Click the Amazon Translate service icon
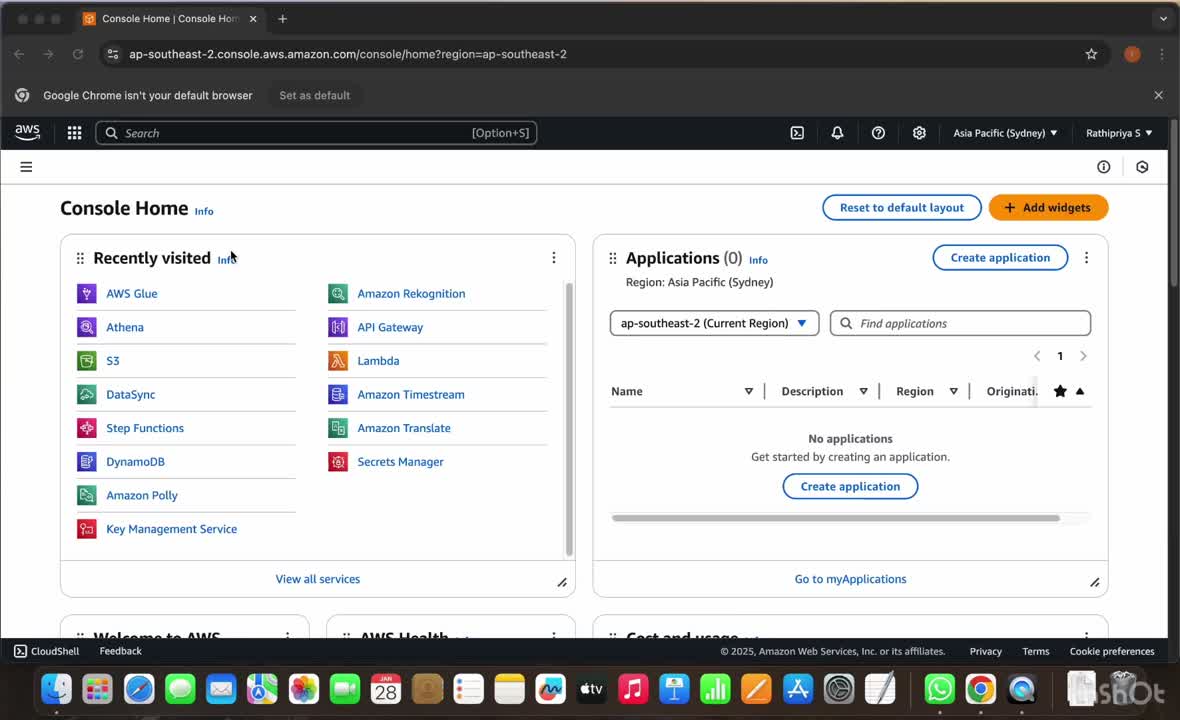This screenshot has width=1180, height=720. coord(338,428)
